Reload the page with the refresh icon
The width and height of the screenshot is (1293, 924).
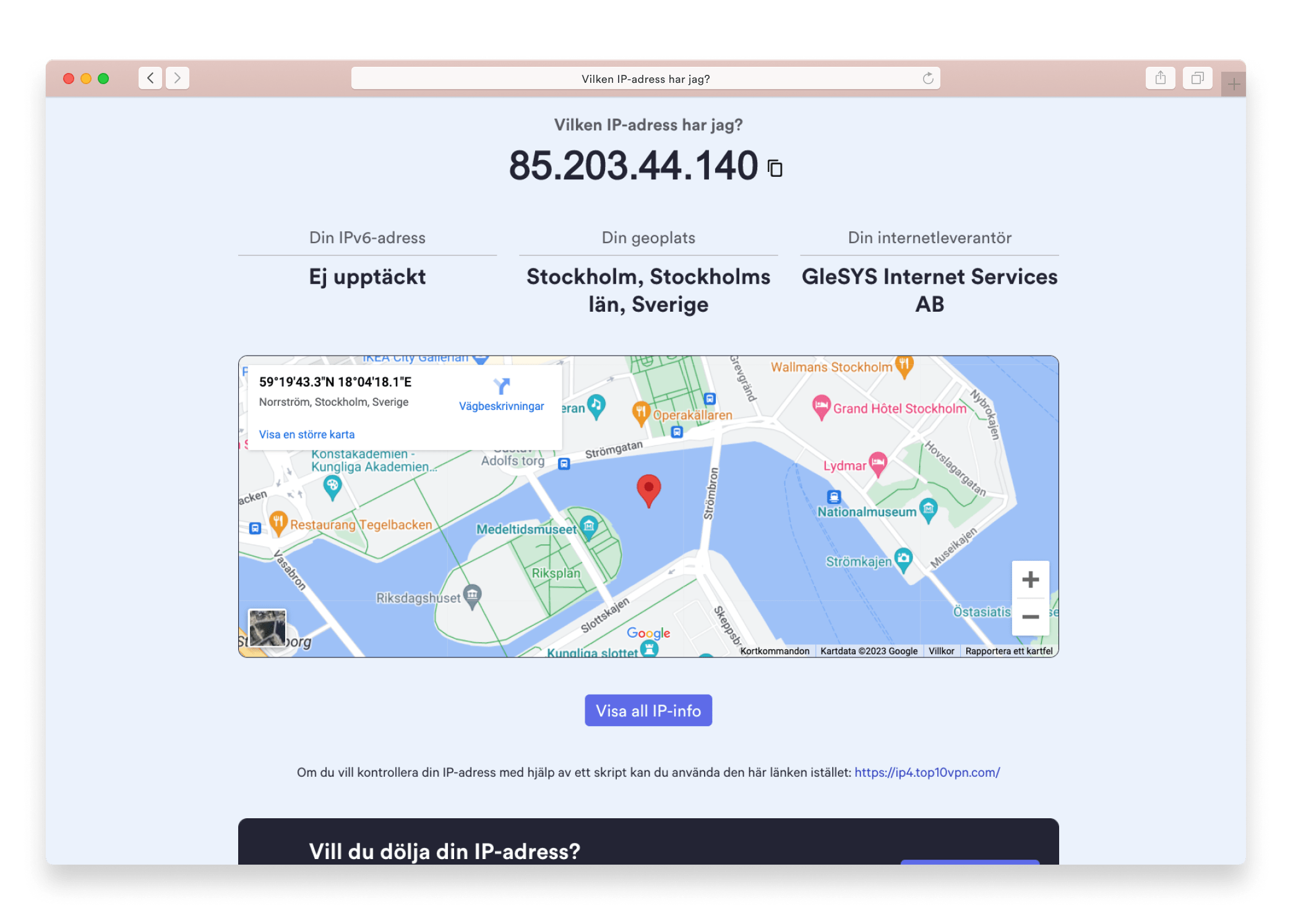click(927, 79)
